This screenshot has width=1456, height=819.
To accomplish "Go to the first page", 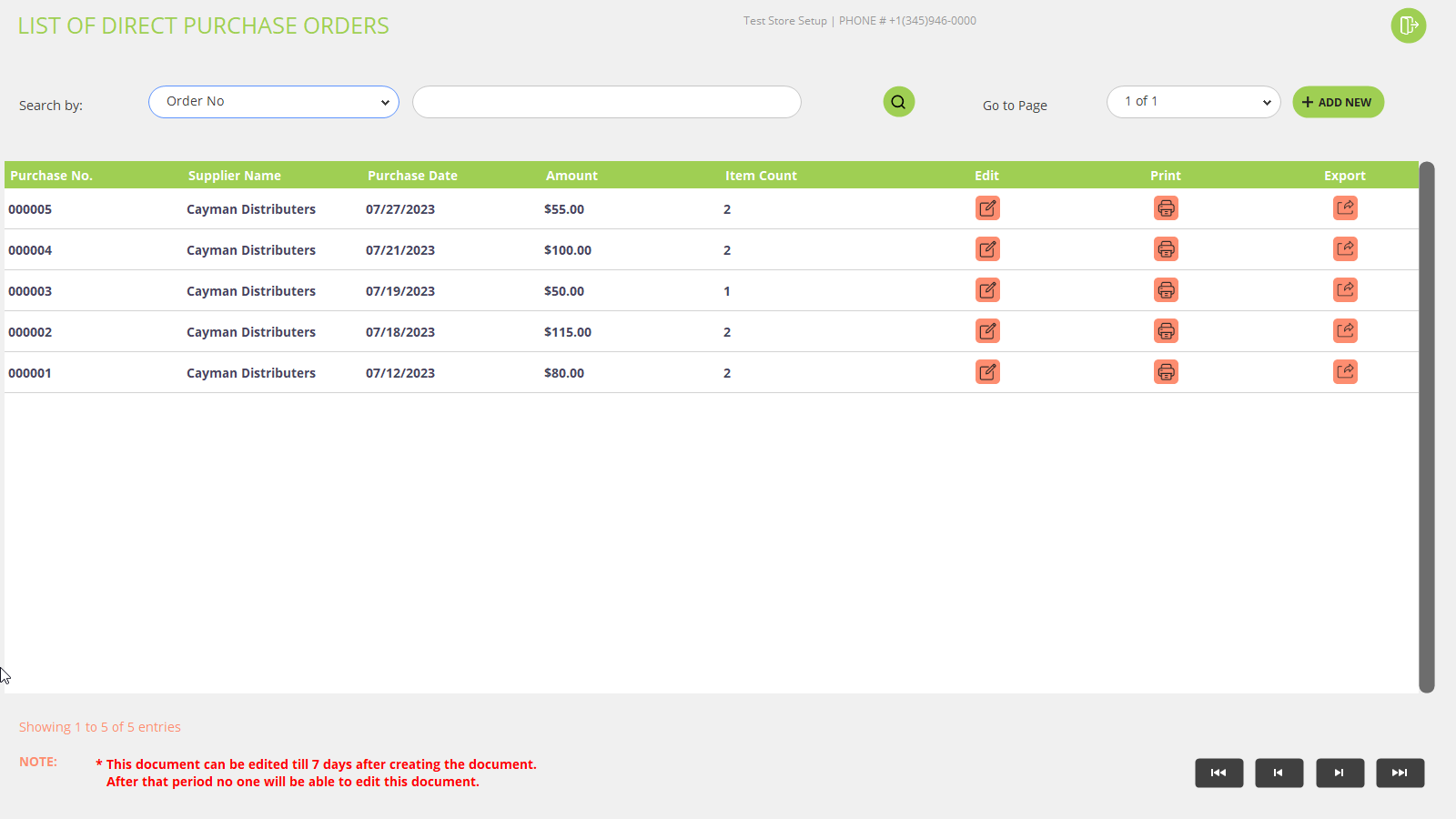I will (x=1218, y=773).
